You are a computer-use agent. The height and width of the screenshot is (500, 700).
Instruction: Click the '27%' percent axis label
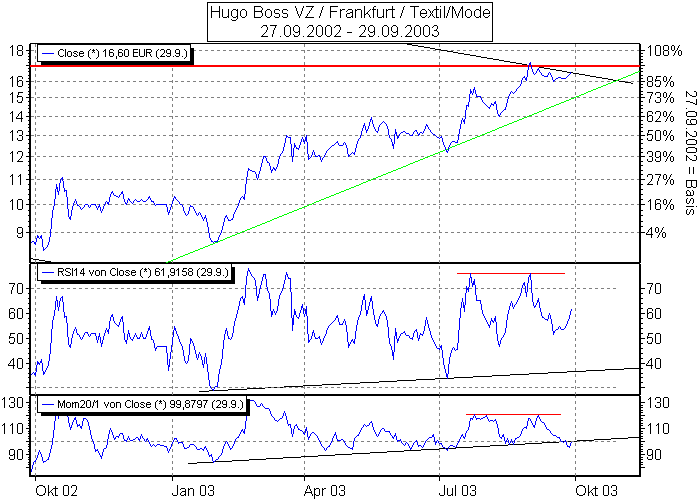[x=661, y=180]
